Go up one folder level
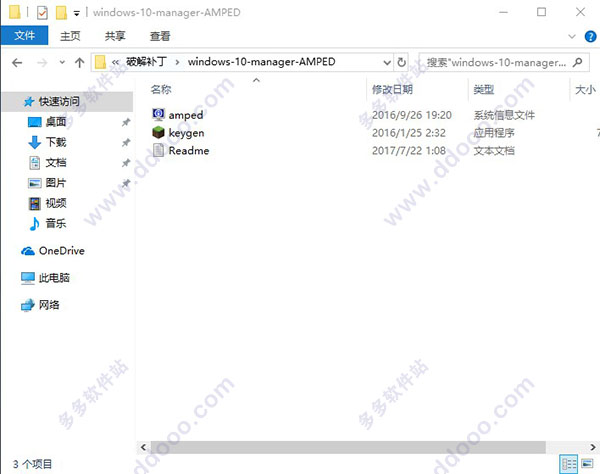Image resolution: width=600 pixels, height=474 pixels. click(x=80, y=62)
